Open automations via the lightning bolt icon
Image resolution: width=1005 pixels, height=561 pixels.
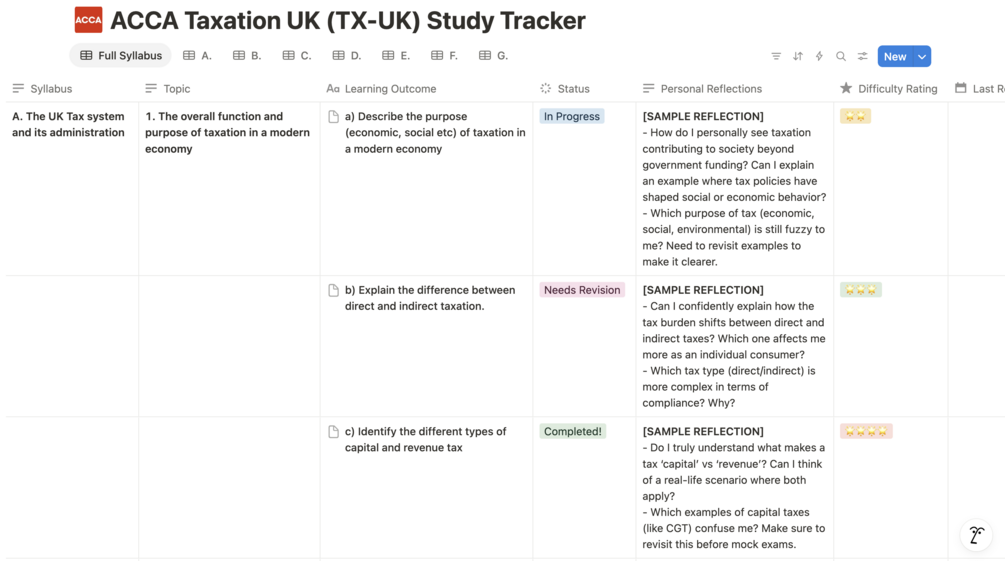819,57
